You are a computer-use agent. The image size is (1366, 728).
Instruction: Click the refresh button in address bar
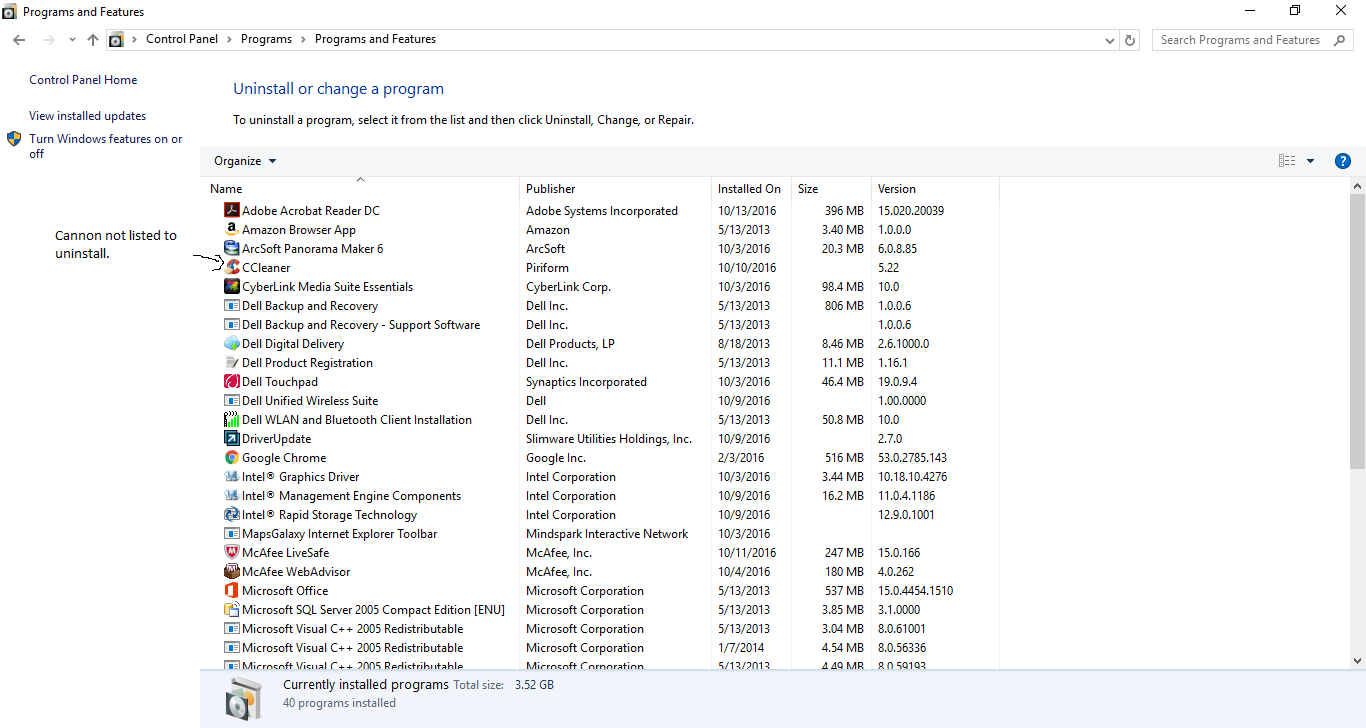tap(1130, 40)
